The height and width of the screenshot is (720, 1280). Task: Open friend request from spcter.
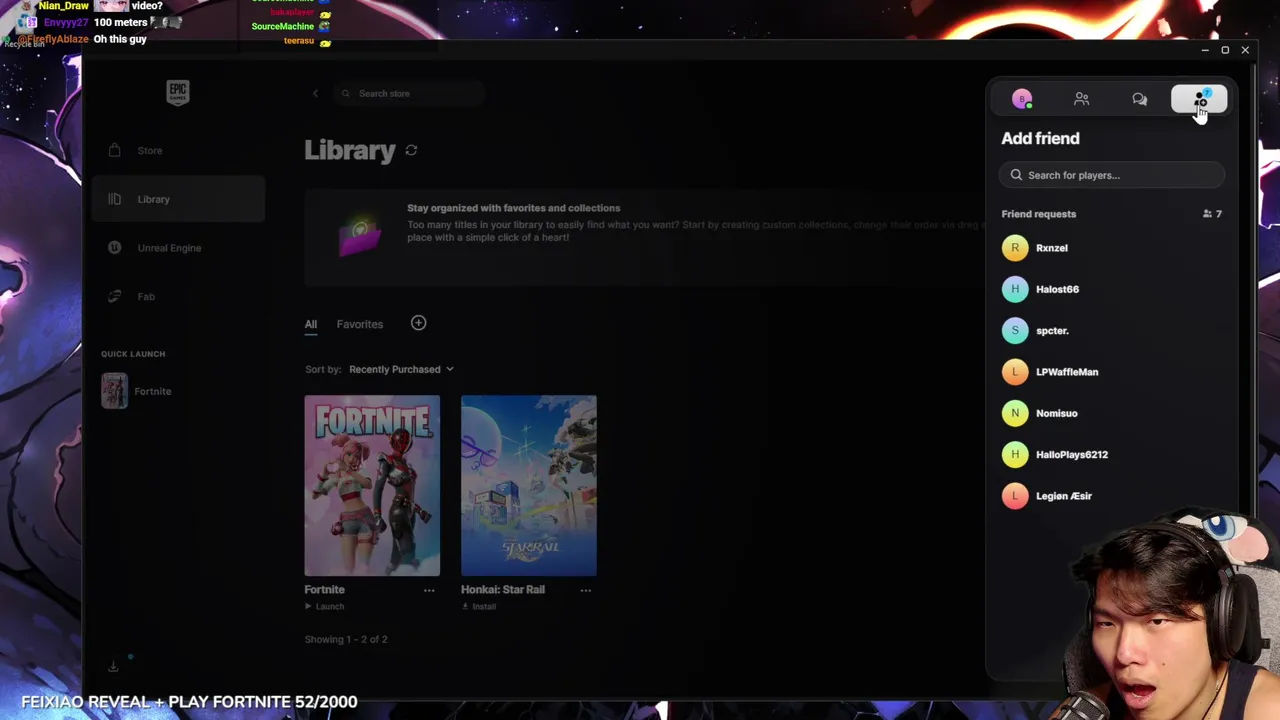[x=1112, y=330]
